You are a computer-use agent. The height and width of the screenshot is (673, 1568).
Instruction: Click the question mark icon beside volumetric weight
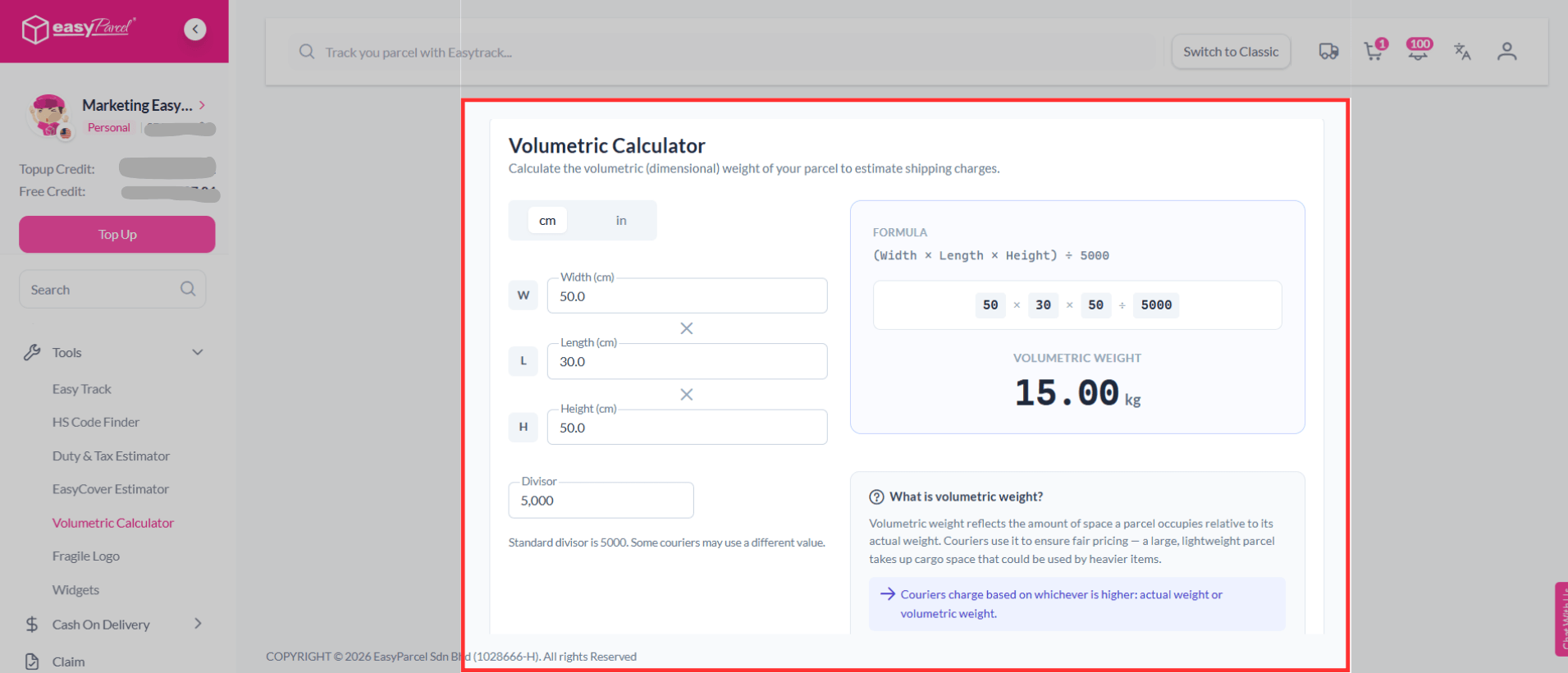876,497
